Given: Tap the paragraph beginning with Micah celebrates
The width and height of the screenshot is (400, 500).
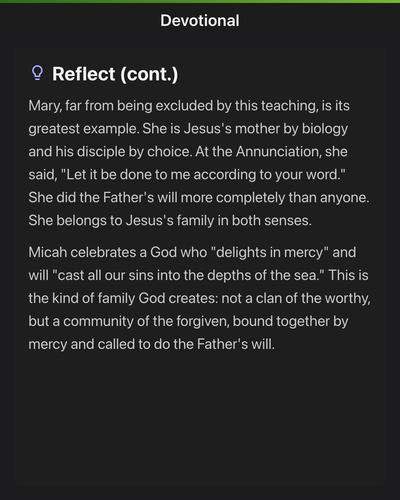Looking at the screenshot, I should click(x=199, y=298).
